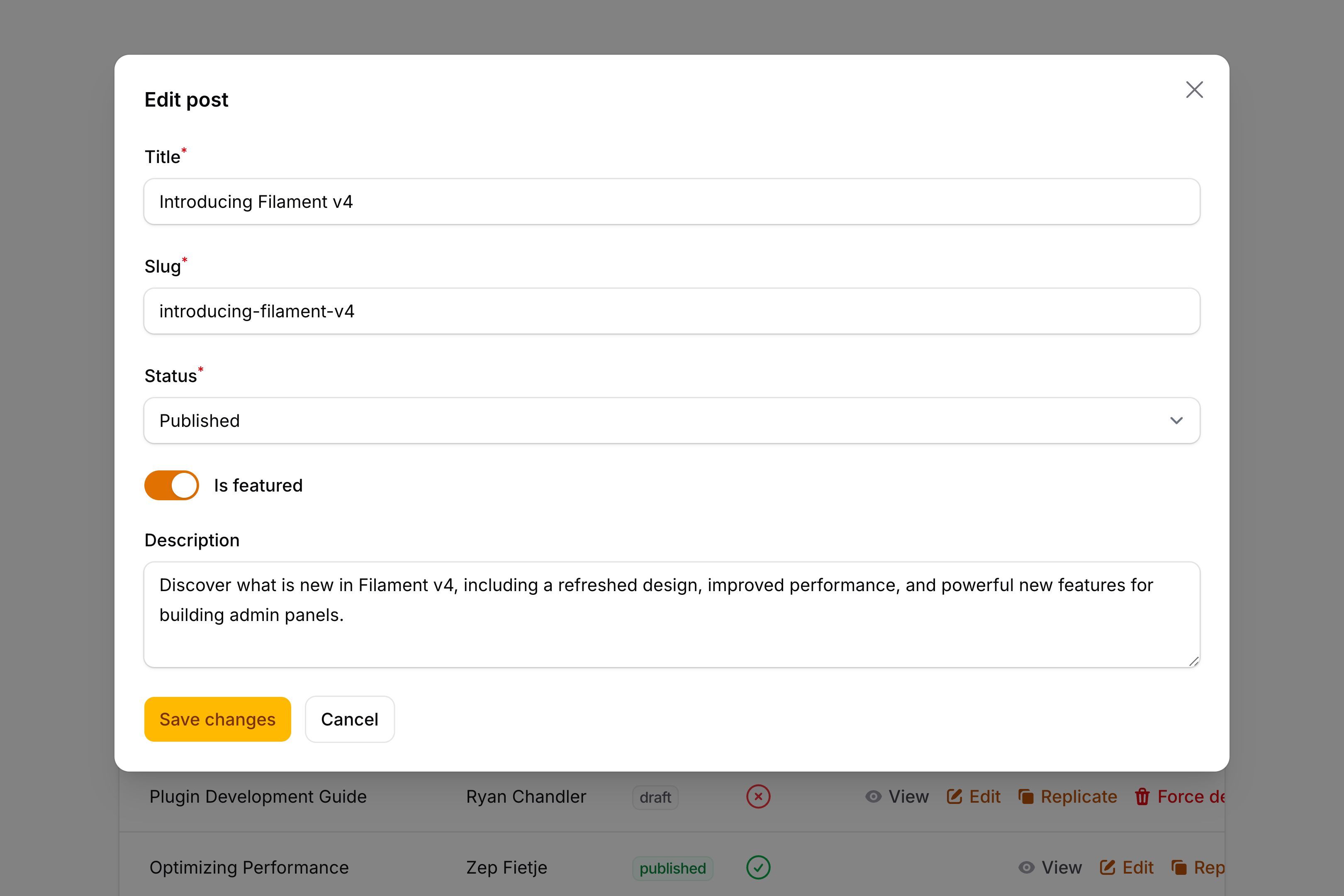Image resolution: width=1344 pixels, height=896 pixels.
Task: Open the Status dropdown
Action: tap(672, 421)
